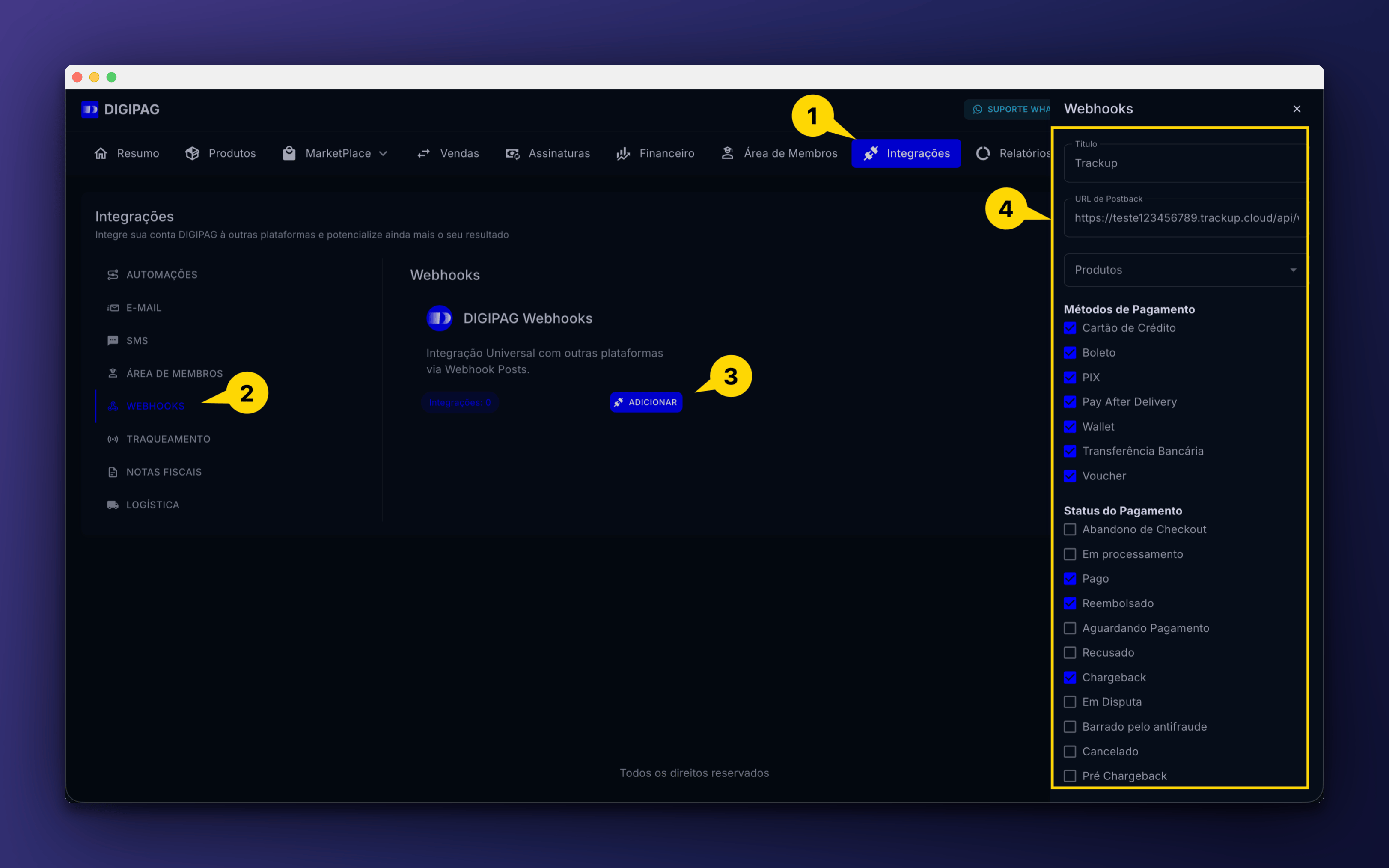This screenshot has width=1389, height=868.
Task: Toggle the Wallet checkbox
Action: click(1070, 427)
